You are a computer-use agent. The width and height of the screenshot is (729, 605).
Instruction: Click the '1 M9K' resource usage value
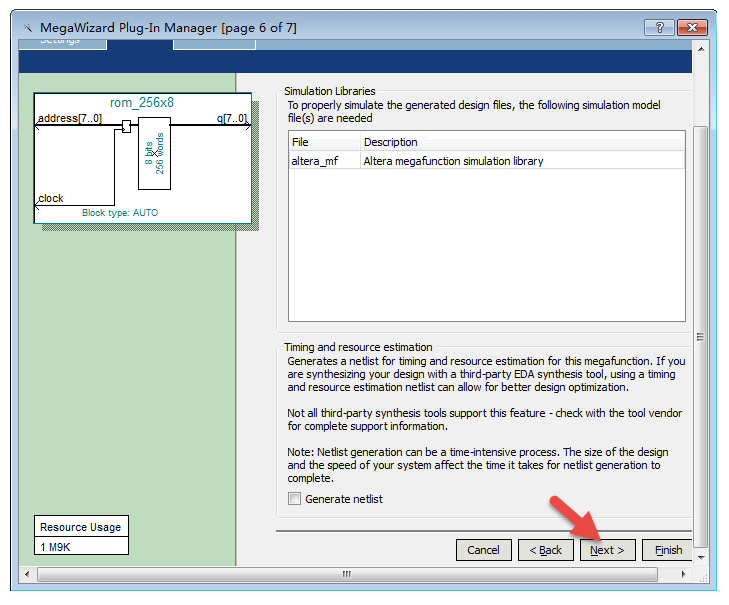(55, 547)
